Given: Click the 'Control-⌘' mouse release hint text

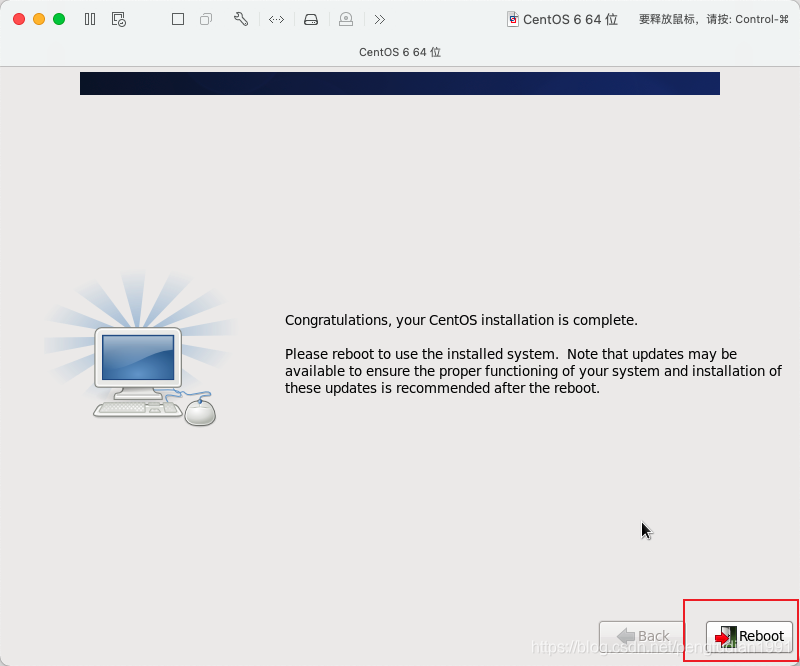Looking at the screenshot, I should click(x=762, y=19).
